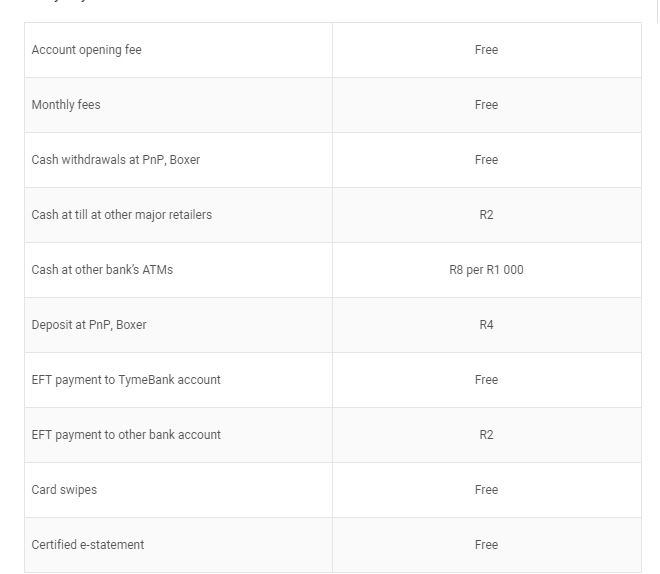Click 'EFT payment to other bank account' label
The width and height of the screenshot is (660, 574).
[126, 435]
